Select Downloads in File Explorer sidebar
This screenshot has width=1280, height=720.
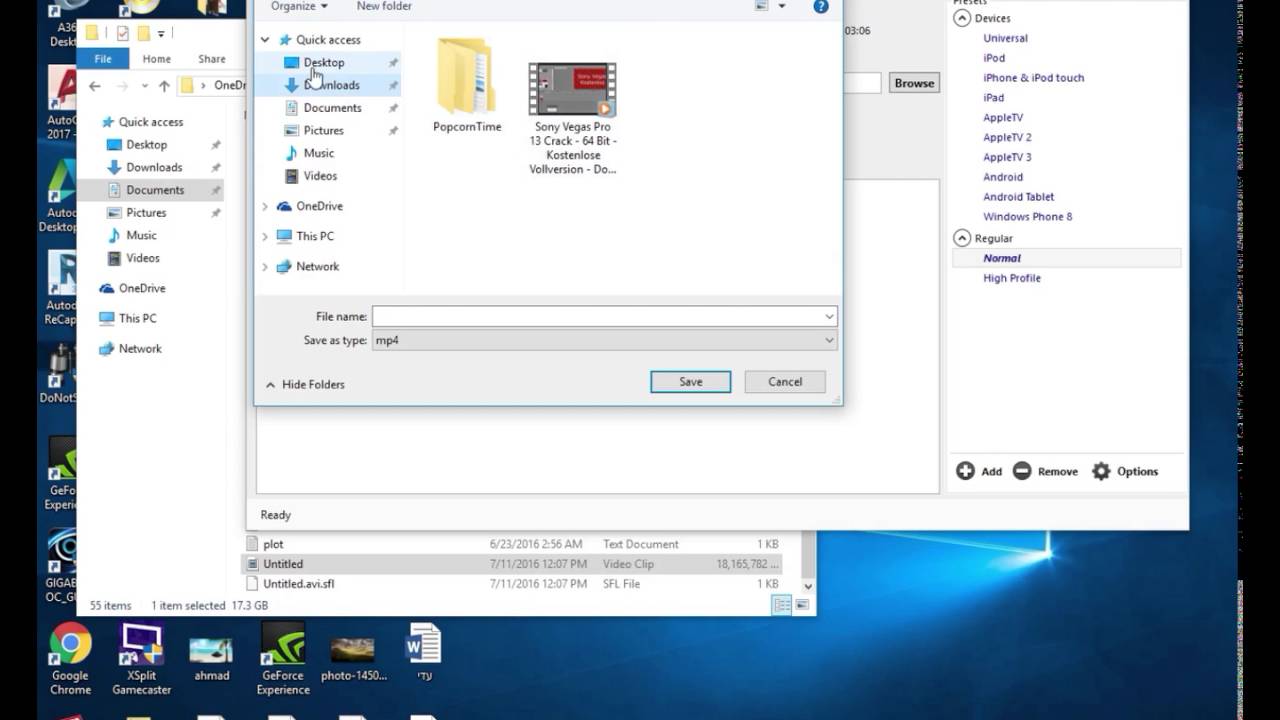(x=154, y=167)
